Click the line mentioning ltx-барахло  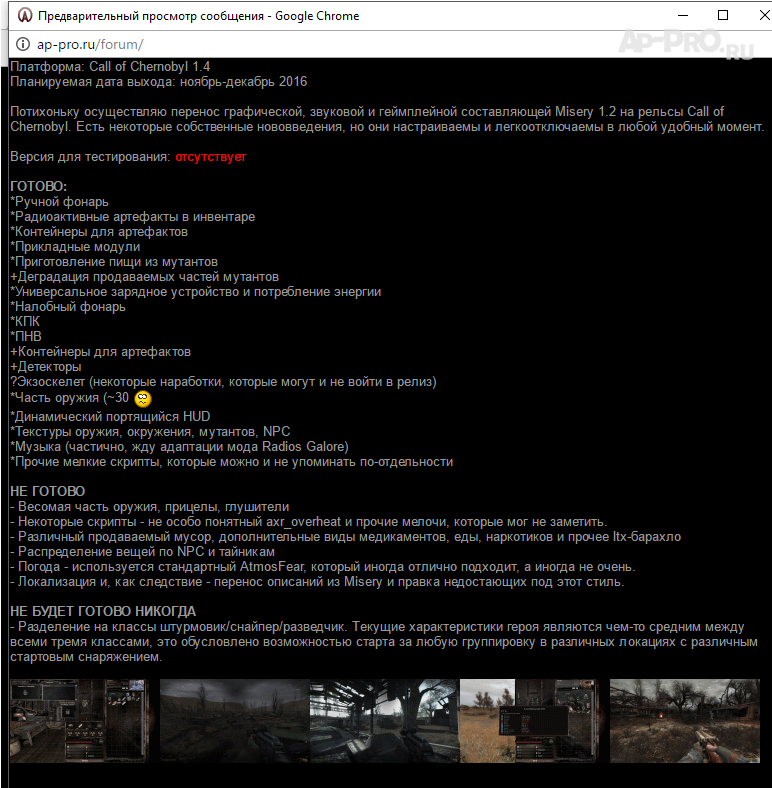click(x=346, y=537)
